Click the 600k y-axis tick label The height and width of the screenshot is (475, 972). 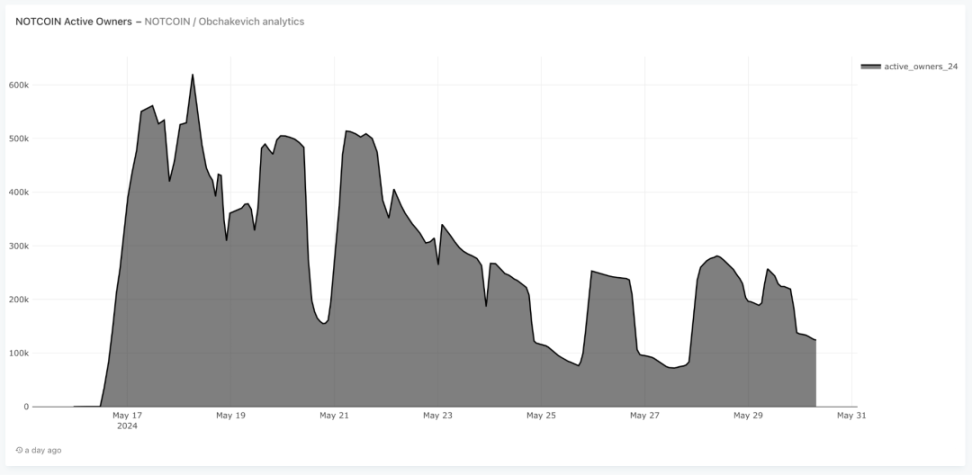(x=18, y=85)
